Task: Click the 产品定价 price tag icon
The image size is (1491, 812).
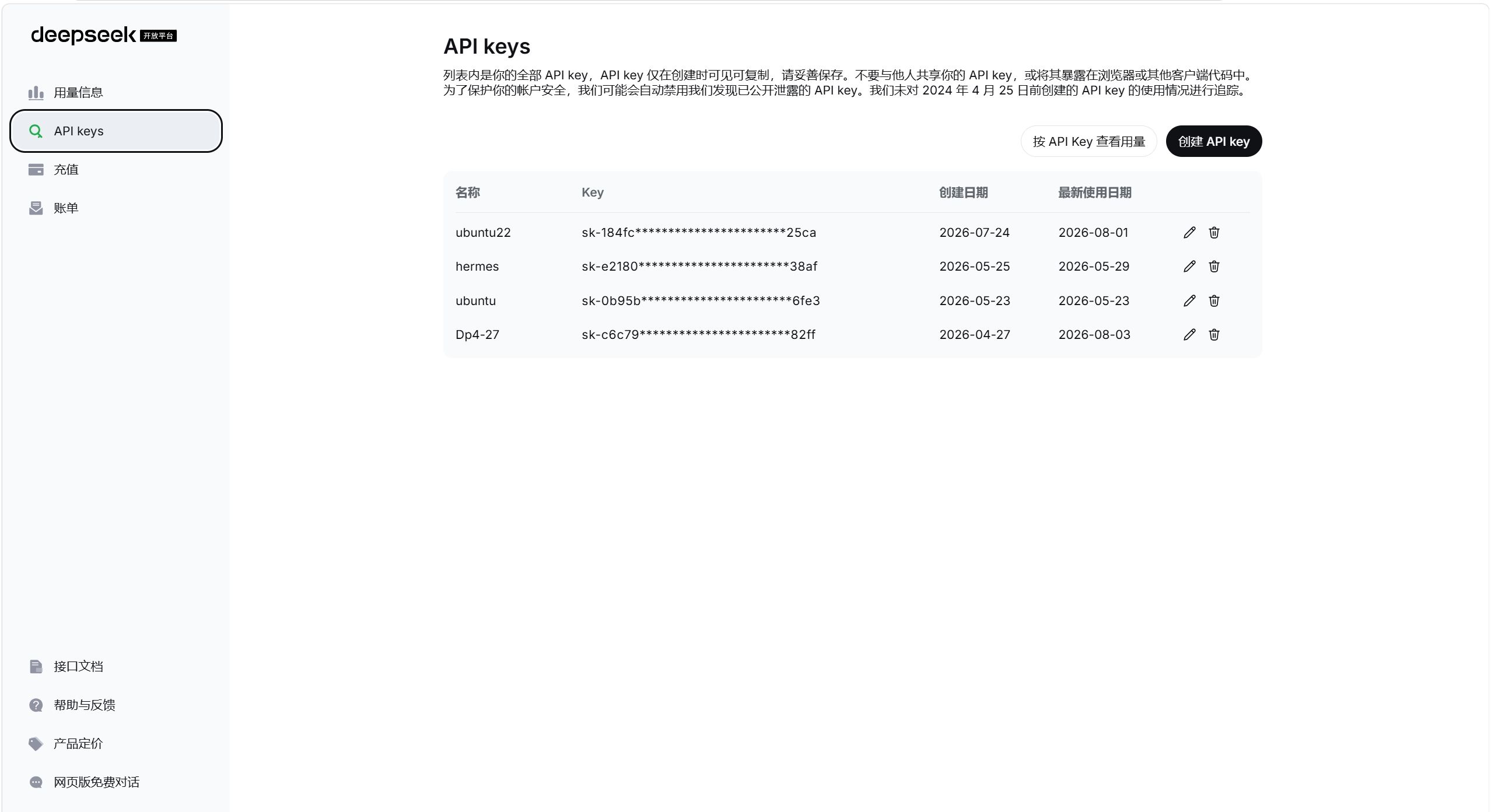Action: pos(36,744)
